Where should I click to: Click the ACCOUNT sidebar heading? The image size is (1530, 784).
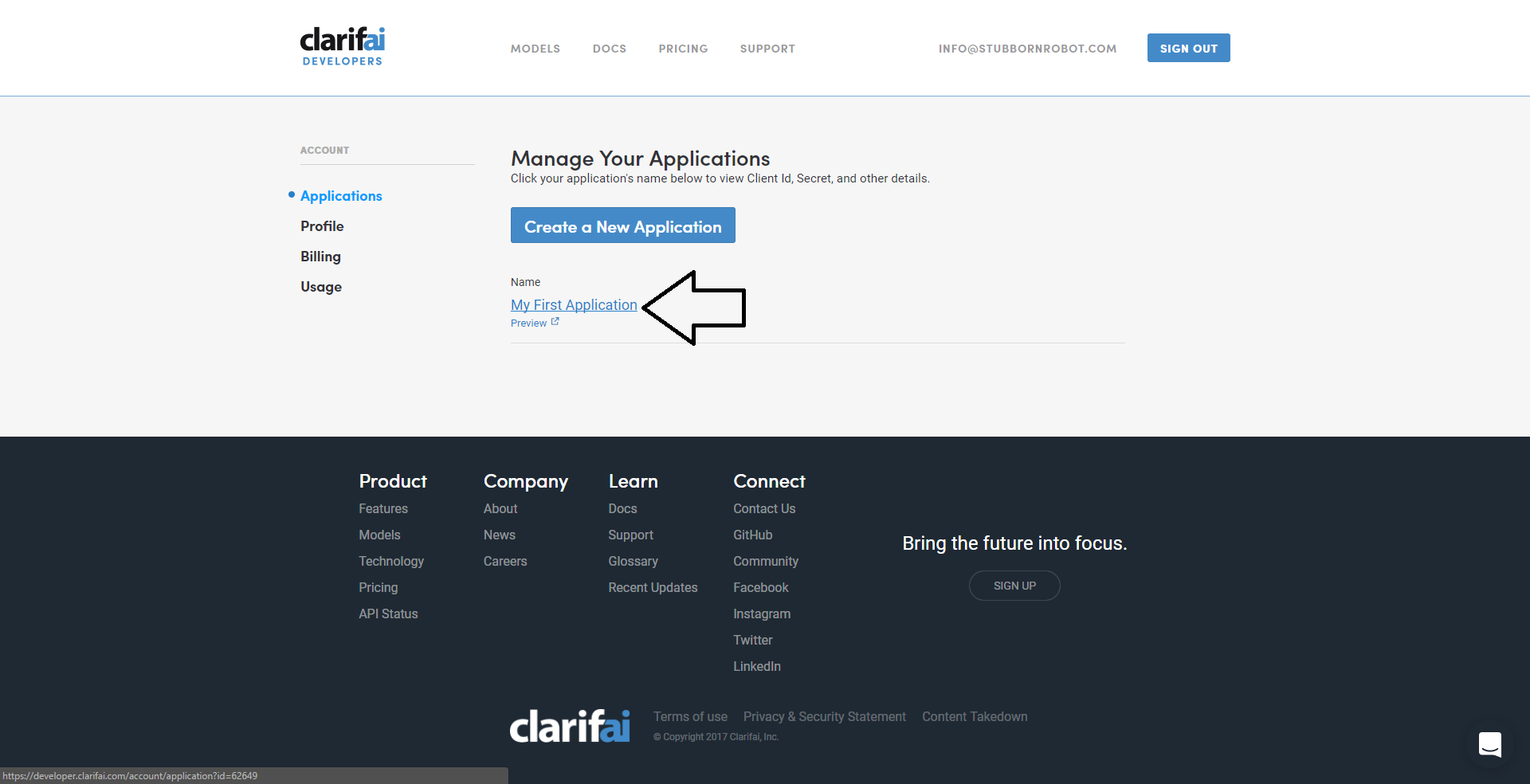[324, 151]
